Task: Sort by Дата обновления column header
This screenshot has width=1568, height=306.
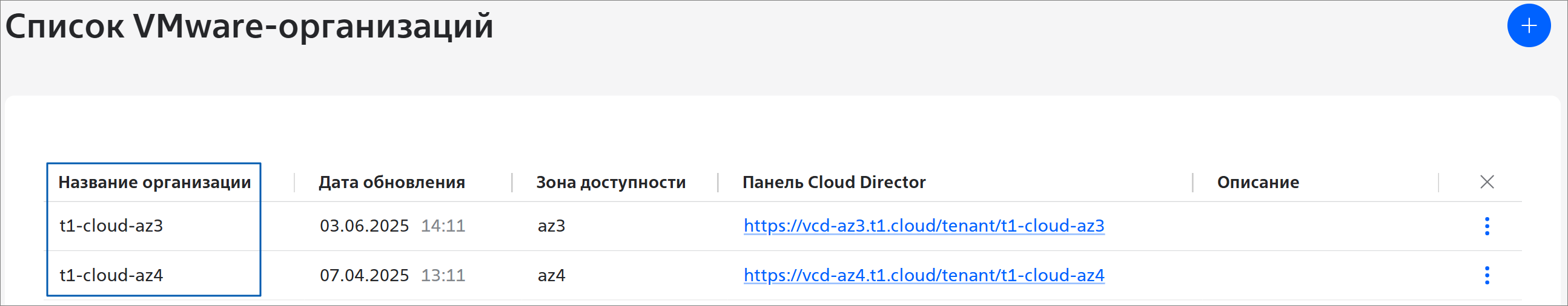Action: 391,182
